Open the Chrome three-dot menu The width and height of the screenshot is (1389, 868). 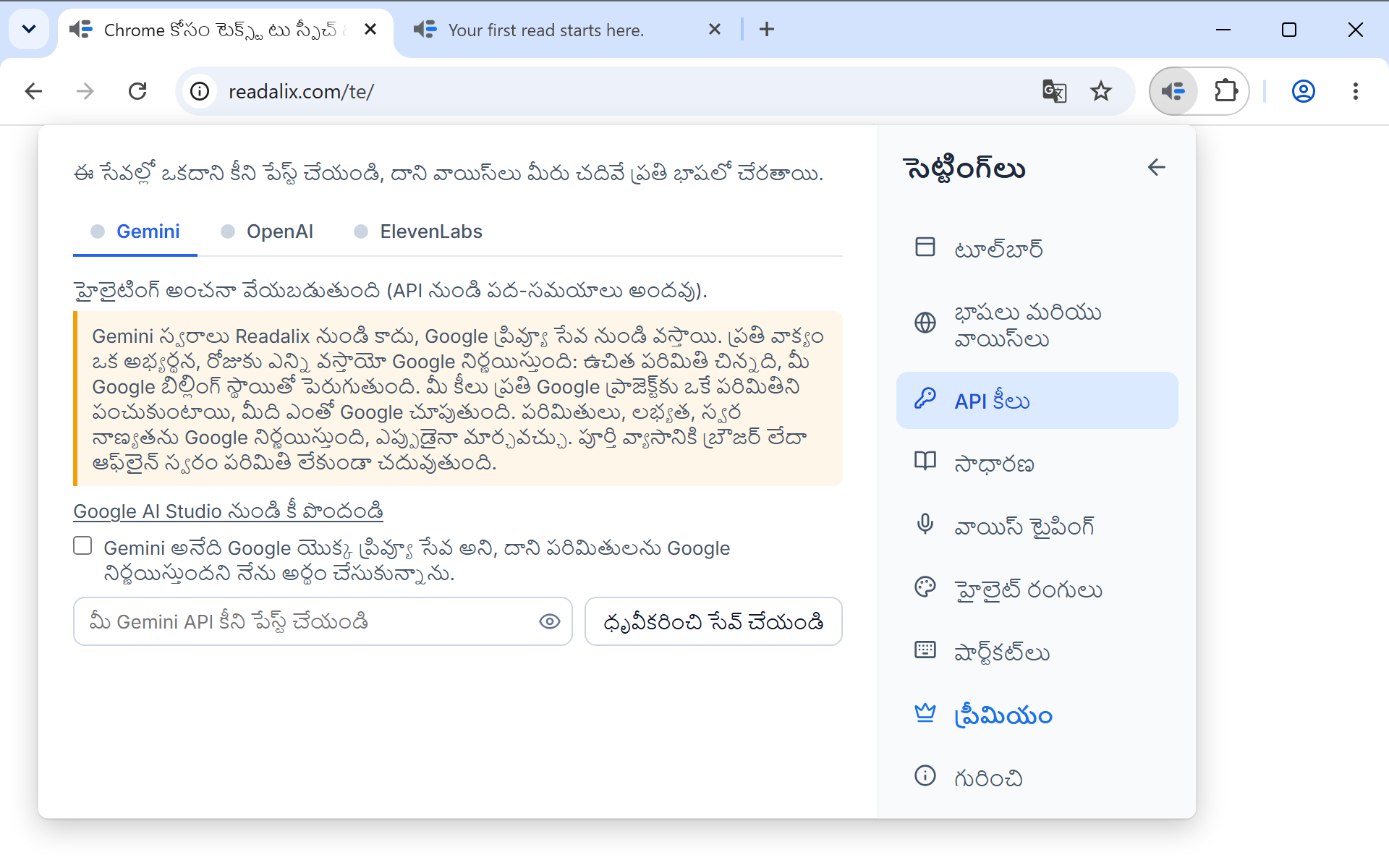[x=1355, y=91]
